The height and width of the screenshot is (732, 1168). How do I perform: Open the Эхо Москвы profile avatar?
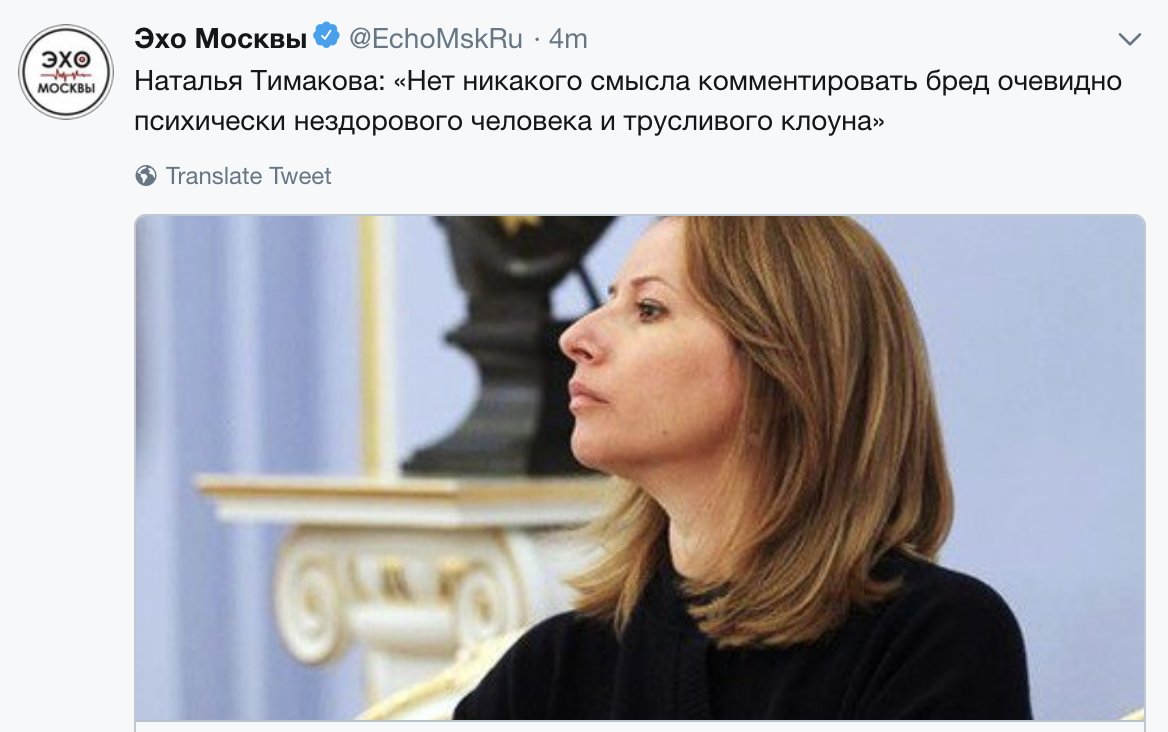click(66, 72)
